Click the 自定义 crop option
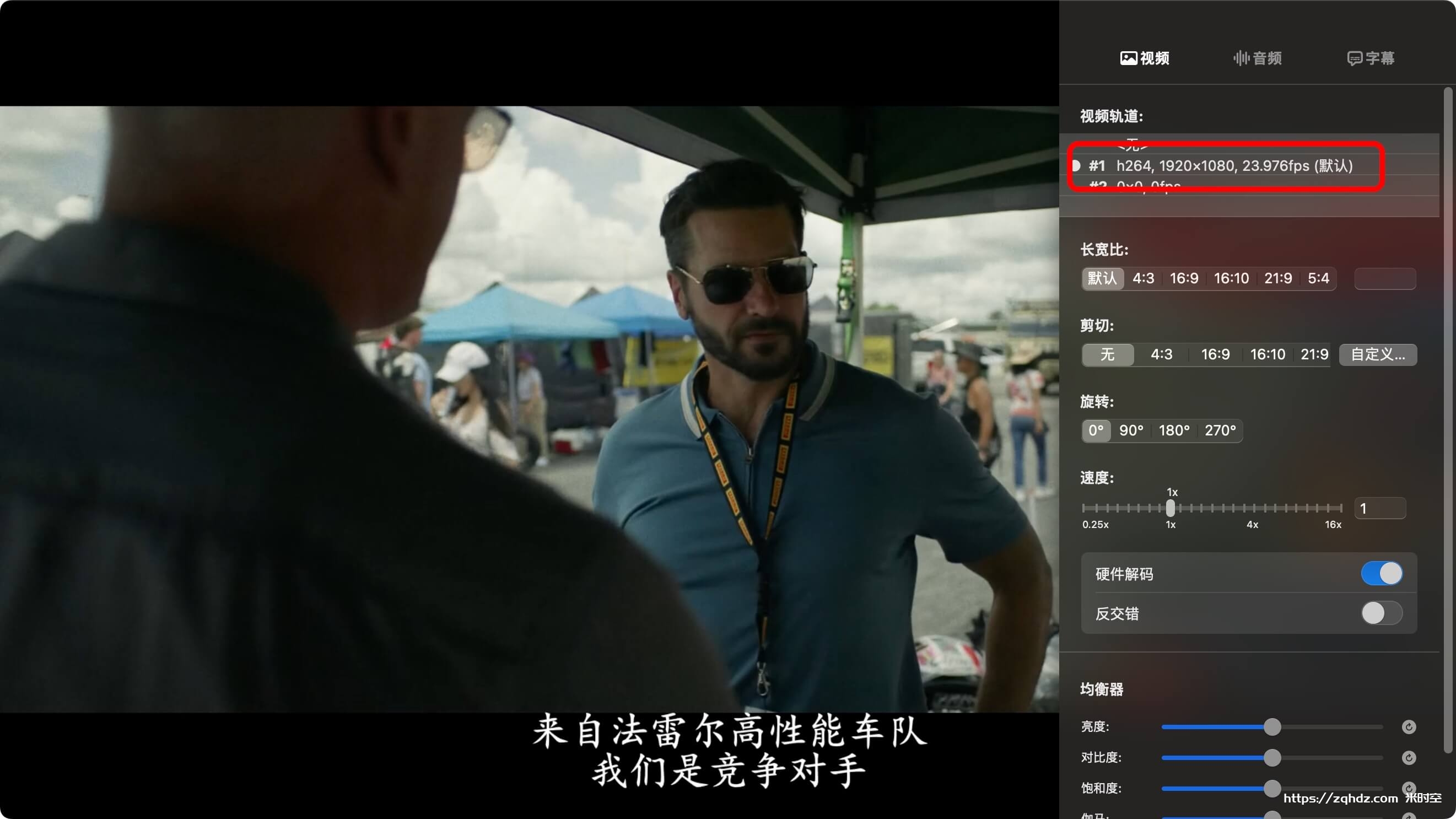1456x819 pixels. pos(1377,354)
